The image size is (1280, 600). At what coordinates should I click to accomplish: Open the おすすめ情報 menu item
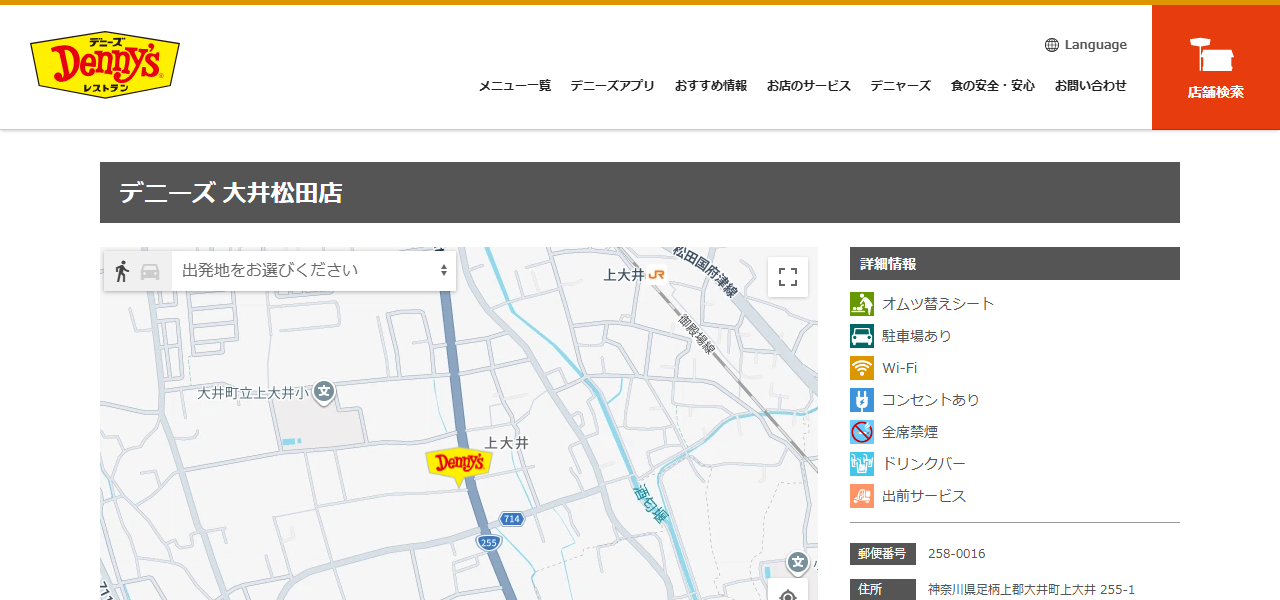[x=711, y=86]
